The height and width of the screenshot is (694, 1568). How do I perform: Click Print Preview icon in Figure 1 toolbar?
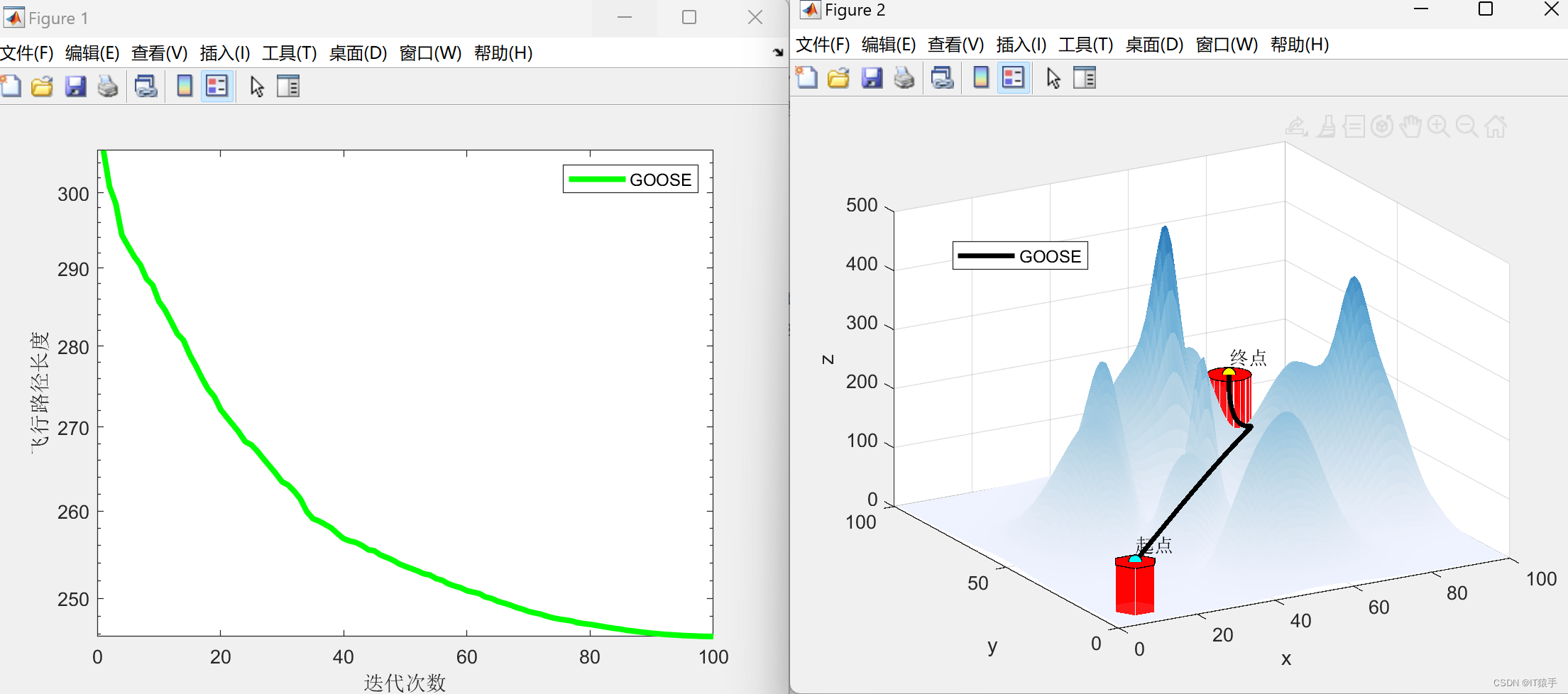point(146,87)
